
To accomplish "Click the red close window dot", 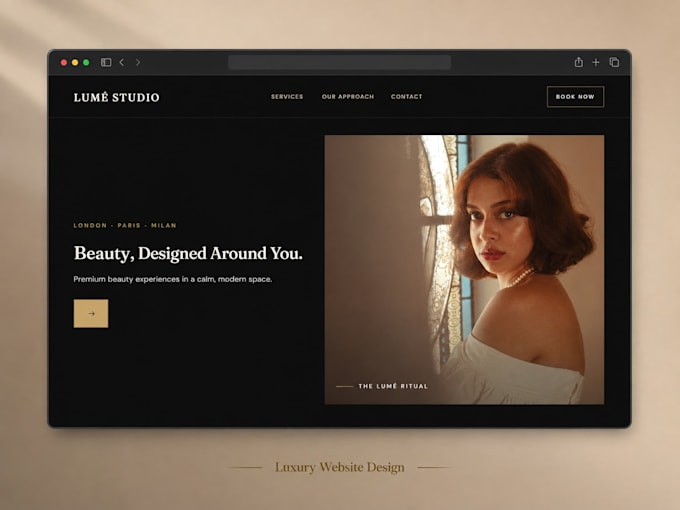I will point(64,62).
